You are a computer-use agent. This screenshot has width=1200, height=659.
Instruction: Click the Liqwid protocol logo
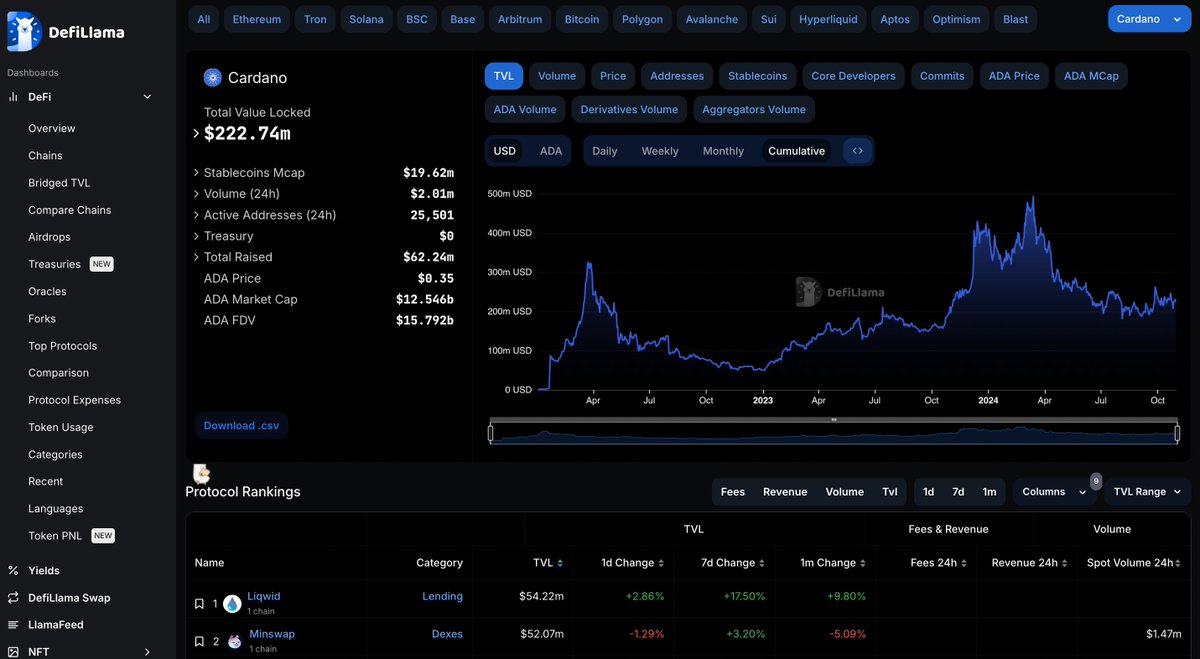tap(232, 604)
